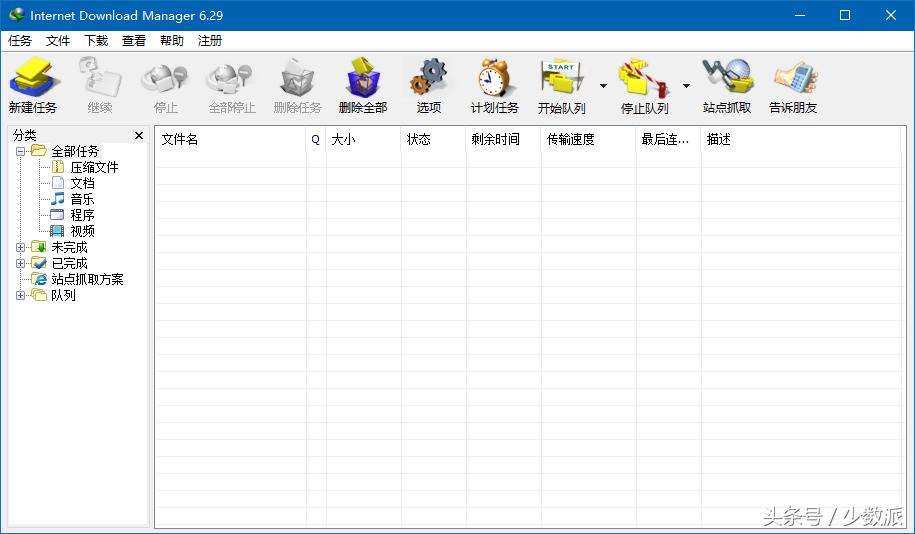Viewport: 915px width, 534px height.
Task: Expand the 队列 tree node
Action: point(21,295)
